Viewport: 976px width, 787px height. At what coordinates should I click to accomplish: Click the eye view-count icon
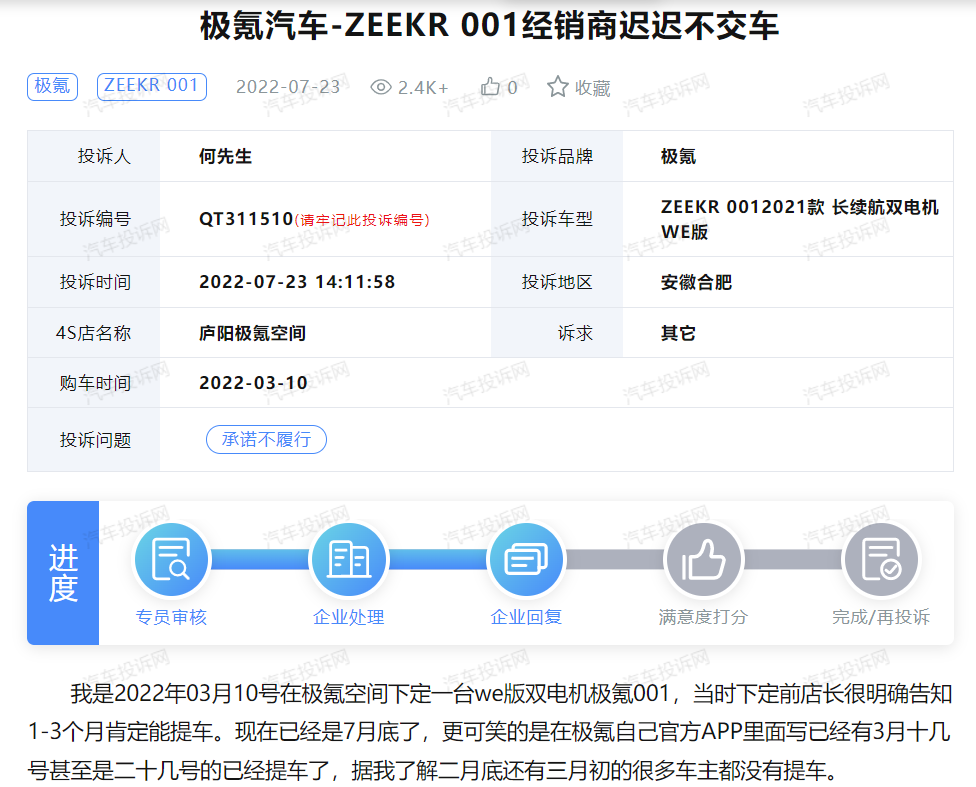[x=381, y=87]
